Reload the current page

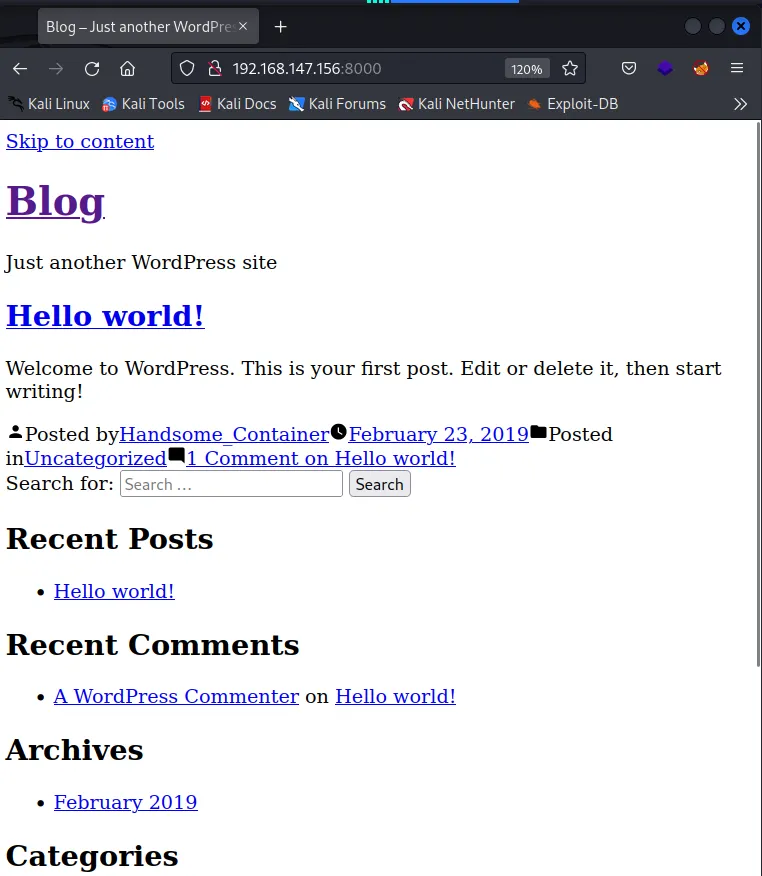(92, 69)
